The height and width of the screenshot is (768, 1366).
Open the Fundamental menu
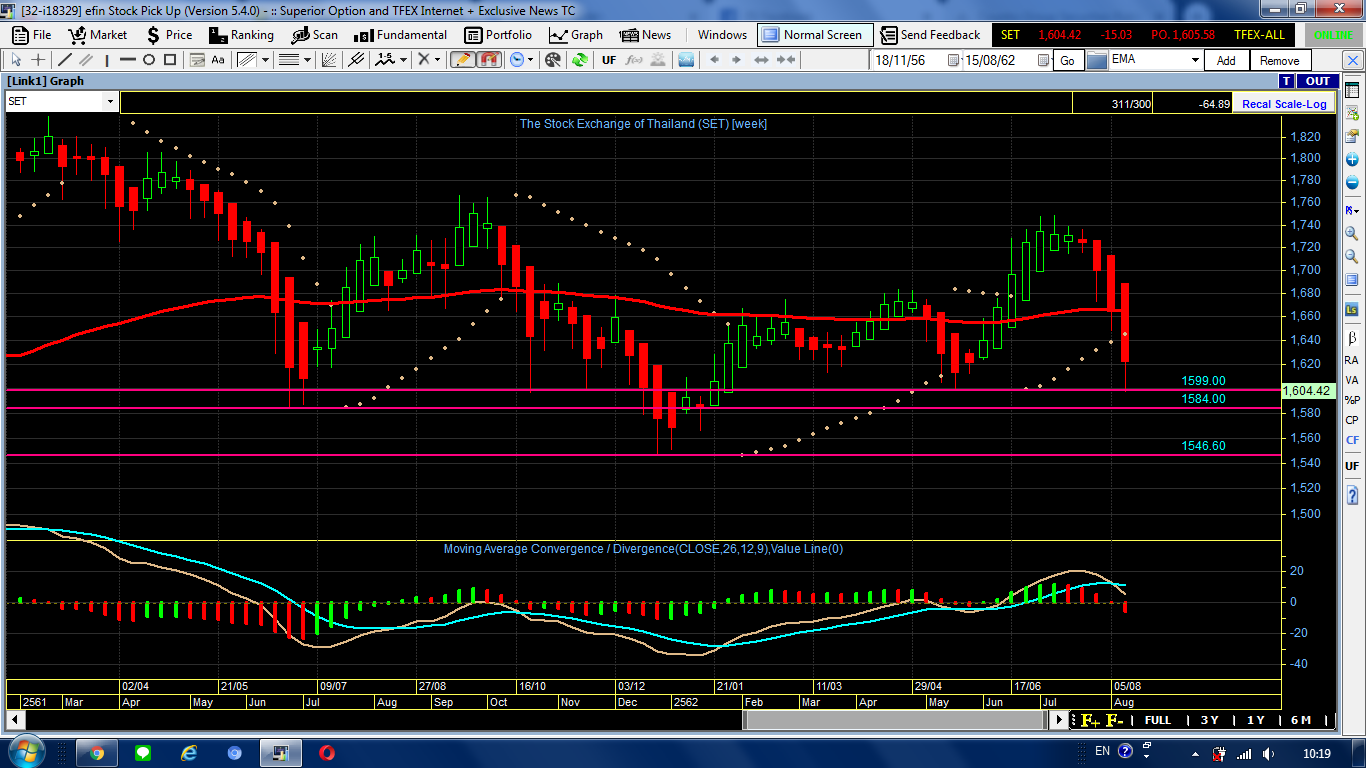[400, 35]
